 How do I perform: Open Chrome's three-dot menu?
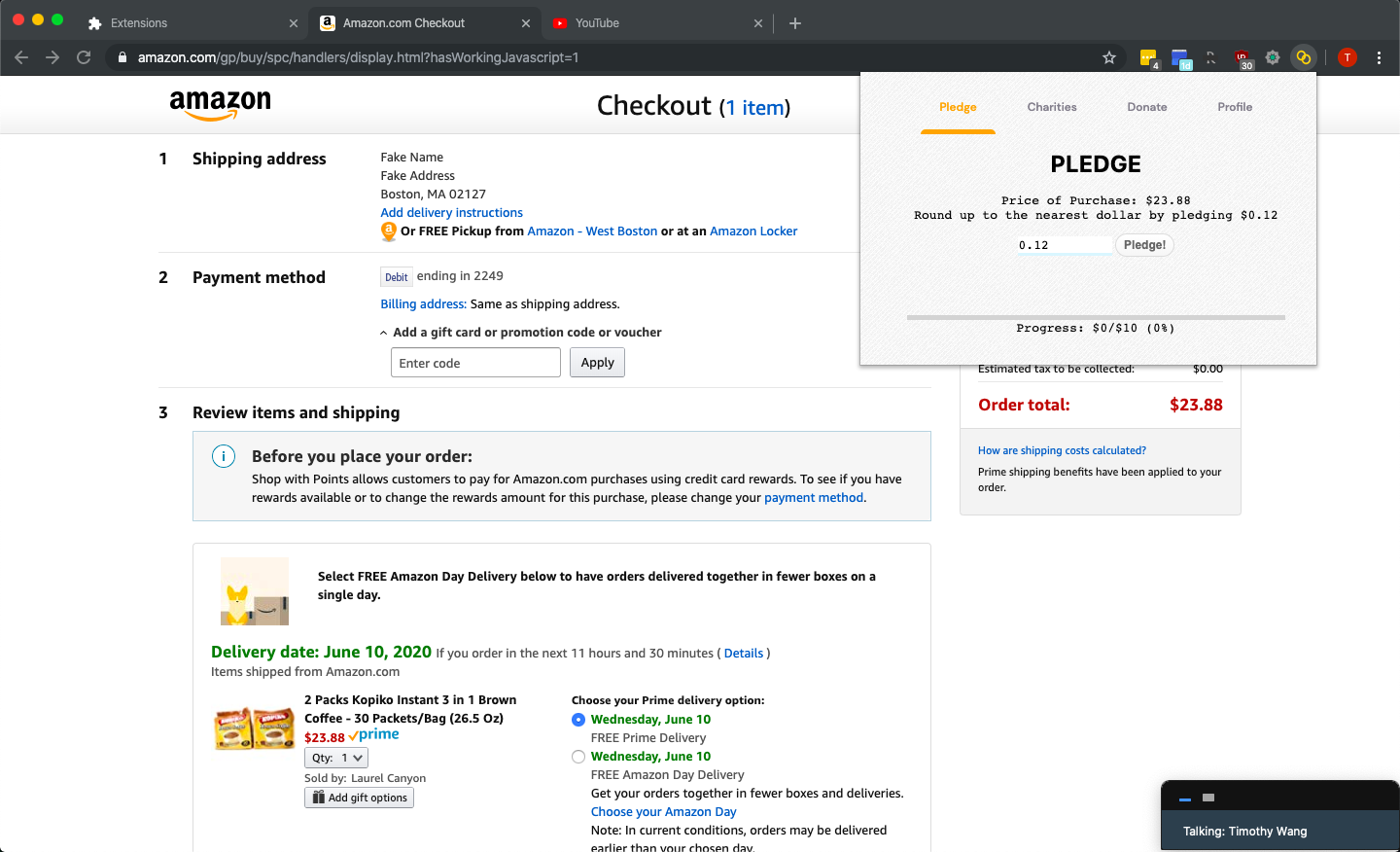tap(1379, 57)
